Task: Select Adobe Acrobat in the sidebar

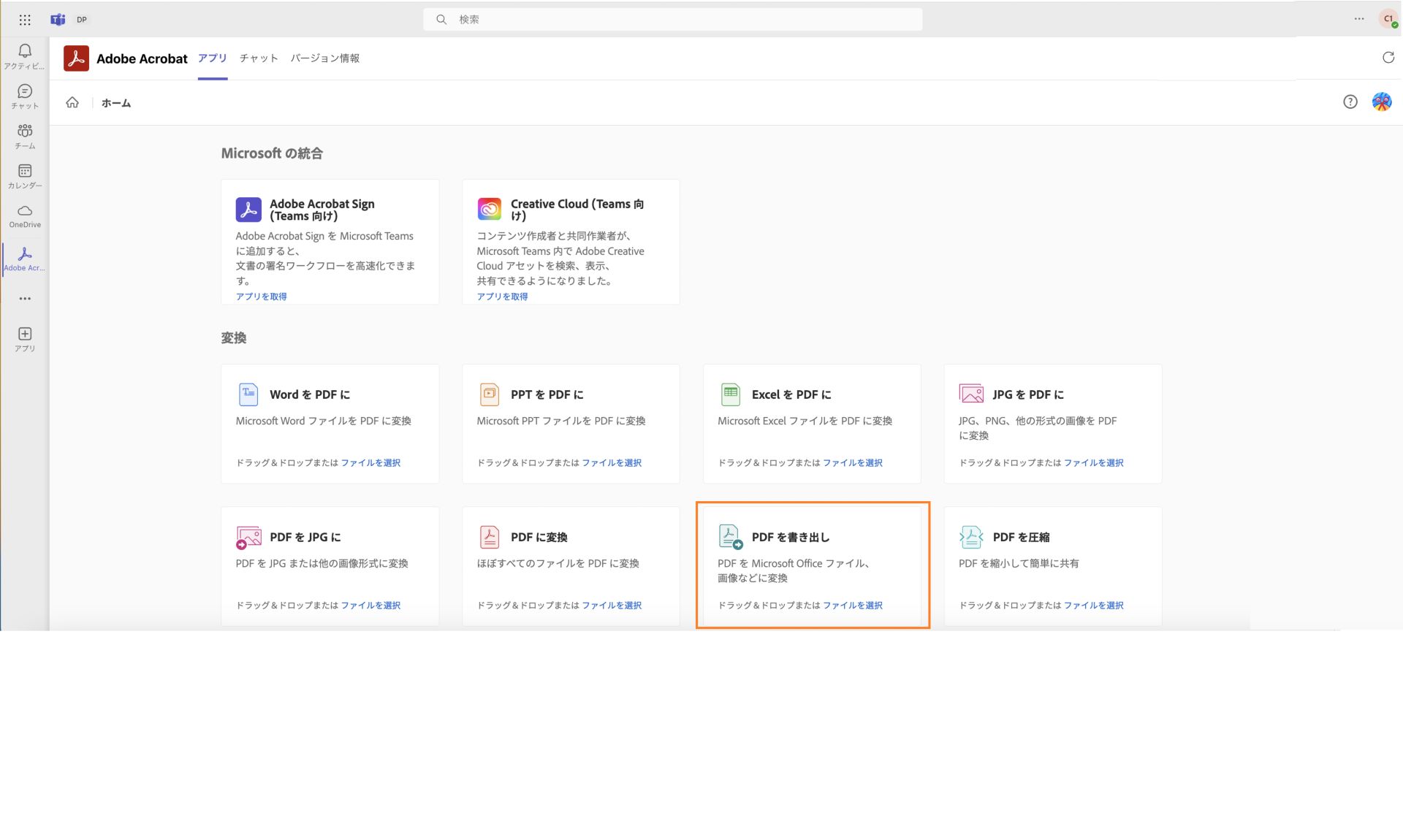Action: 25,259
